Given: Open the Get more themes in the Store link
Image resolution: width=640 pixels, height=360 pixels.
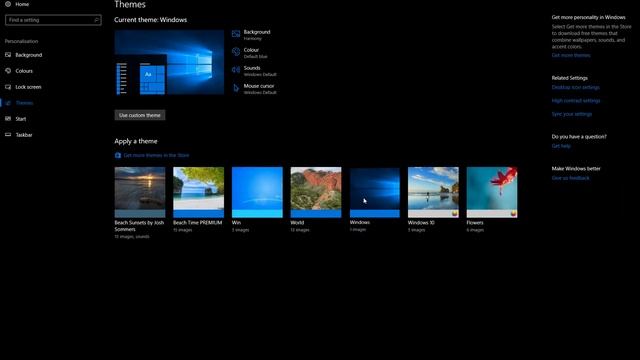Looking at the screenshot, I should click(156, 155).
